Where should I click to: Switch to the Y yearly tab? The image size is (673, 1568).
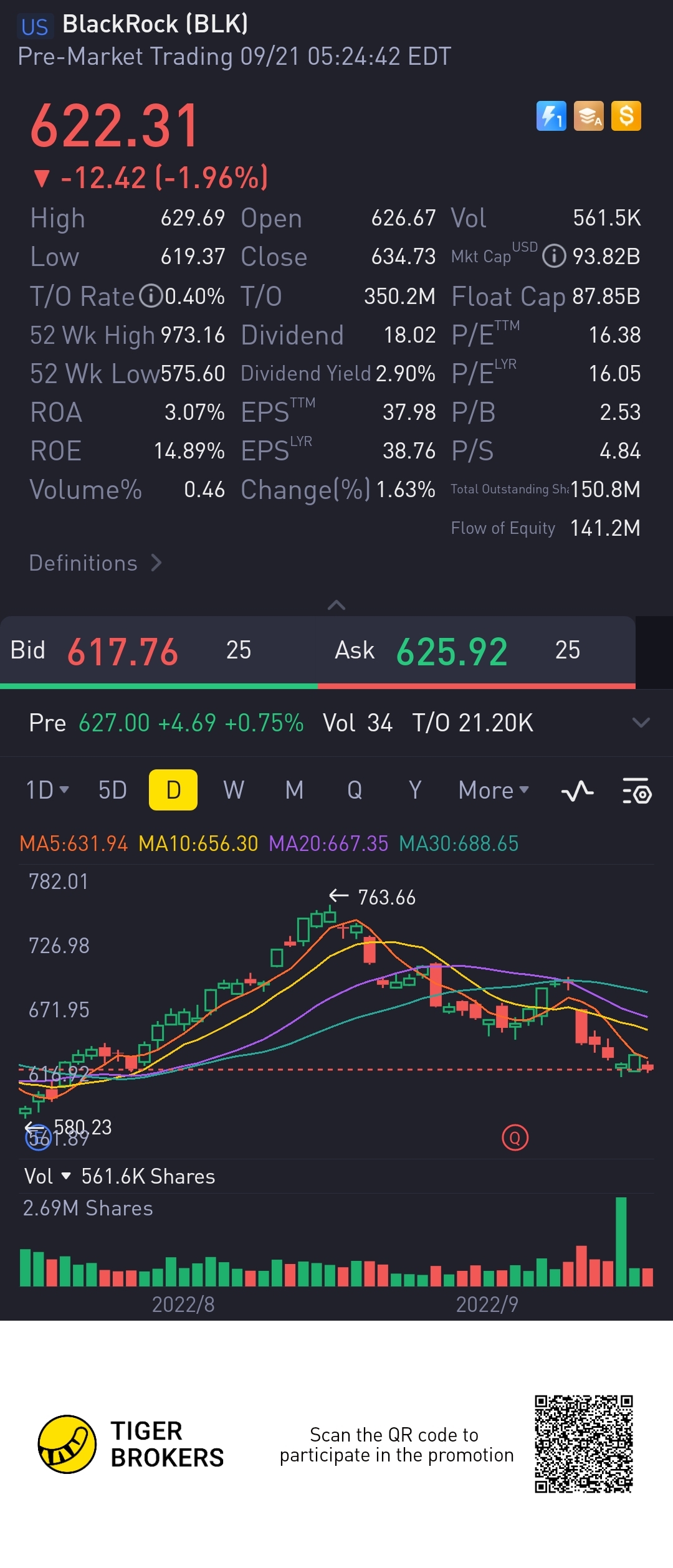coord(415,790)
